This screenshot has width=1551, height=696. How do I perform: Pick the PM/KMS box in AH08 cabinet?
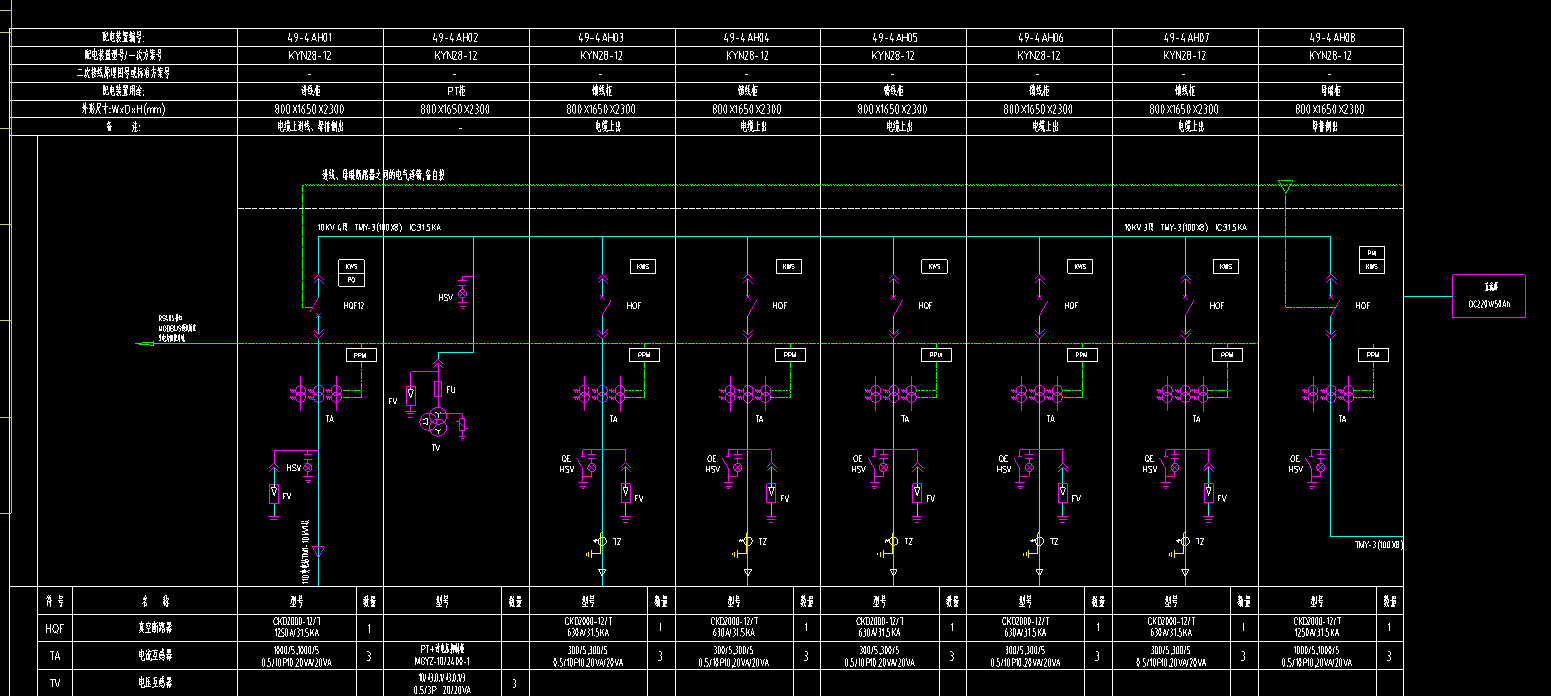1372,260
